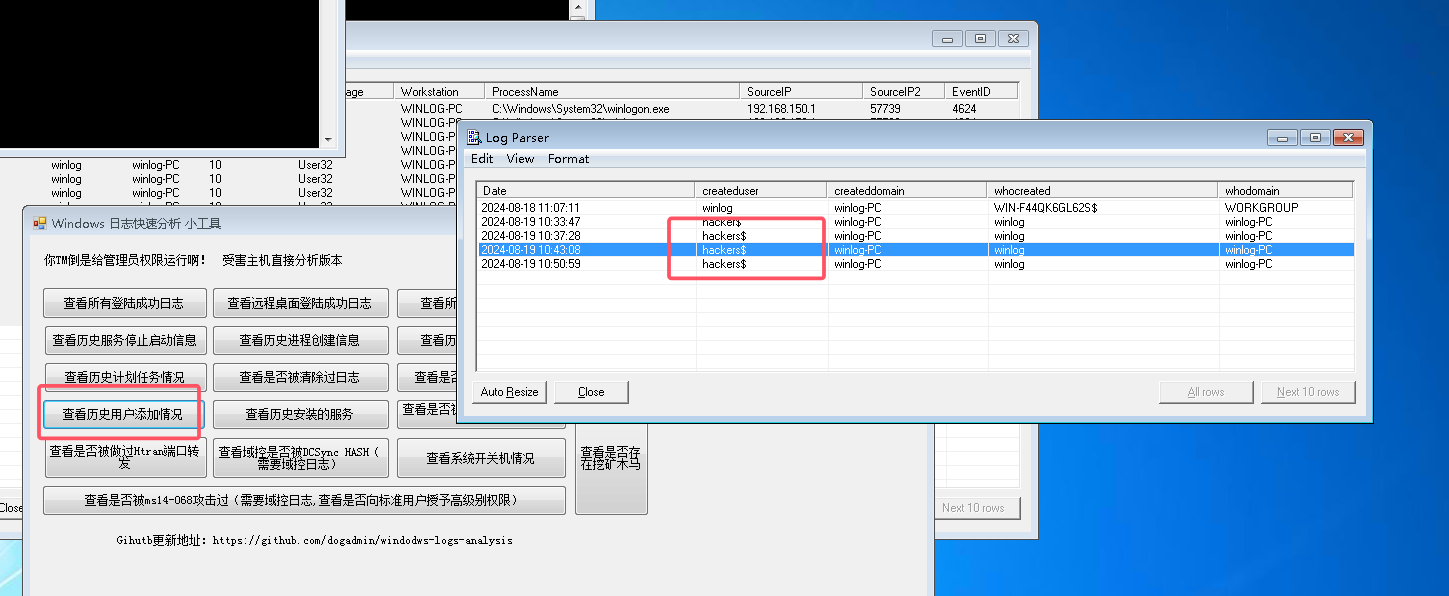Click the Auto Resize button
The height and width of the screenshot is (596, 1449).
(x=510, y=392)
